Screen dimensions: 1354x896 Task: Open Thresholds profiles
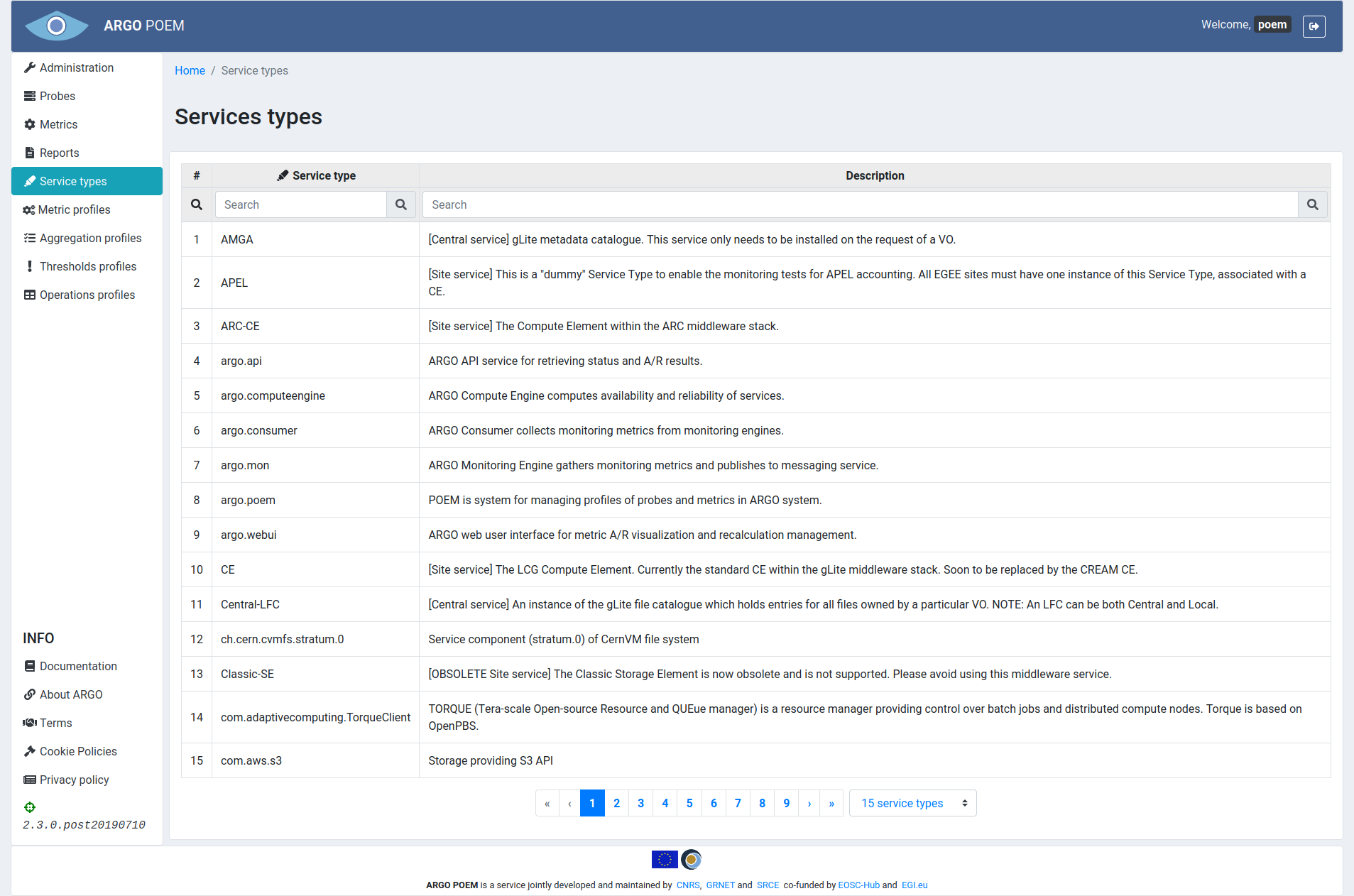tap(87, 266)
